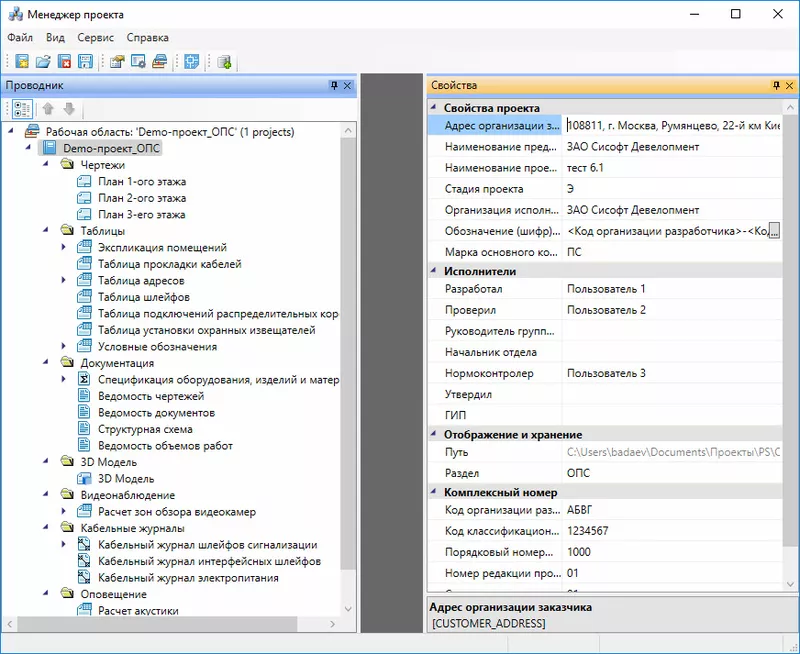Open Структурная схема document
This screenshot has height=654, width=800.
point(145,429)
